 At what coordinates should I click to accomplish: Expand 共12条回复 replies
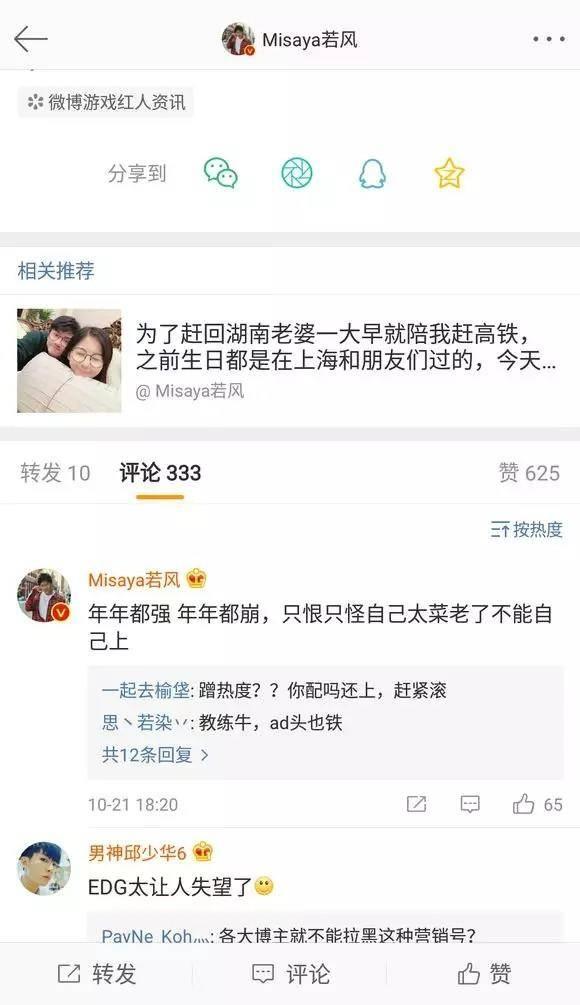click(x=155, y=755)
